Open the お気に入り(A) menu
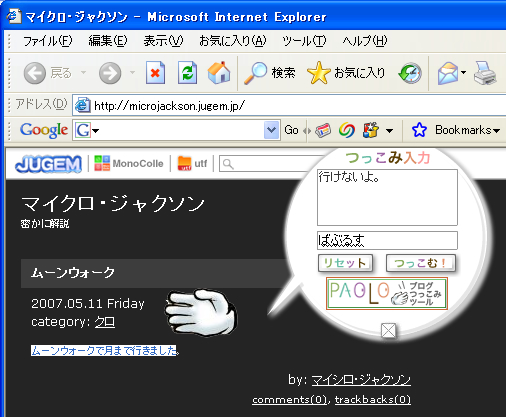This screenshot has height=417, width=506. (x=233, y=41)
